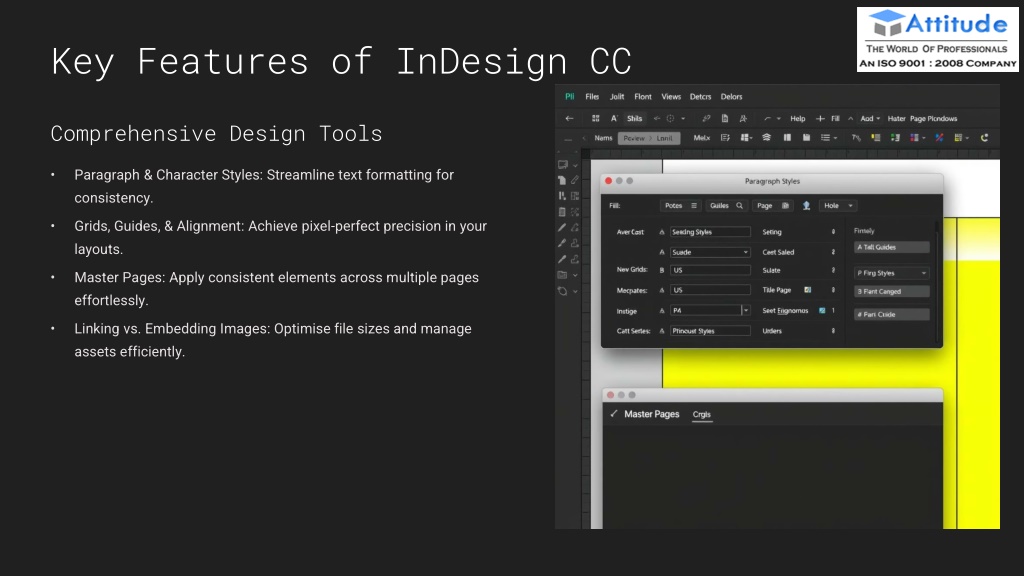
Task: Click the # Fan Cuide button
Action: click(891, 315)
